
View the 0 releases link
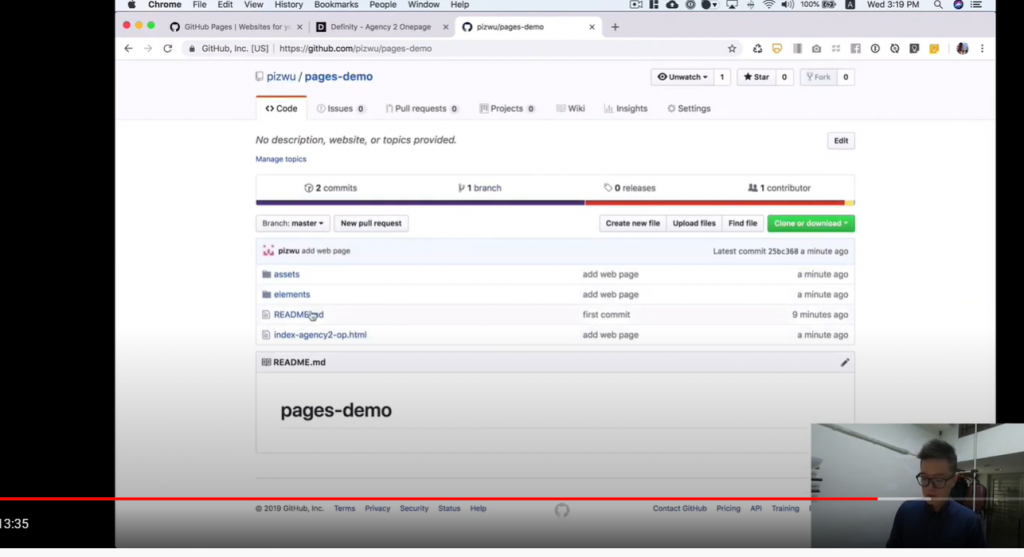tap(630, 188)
